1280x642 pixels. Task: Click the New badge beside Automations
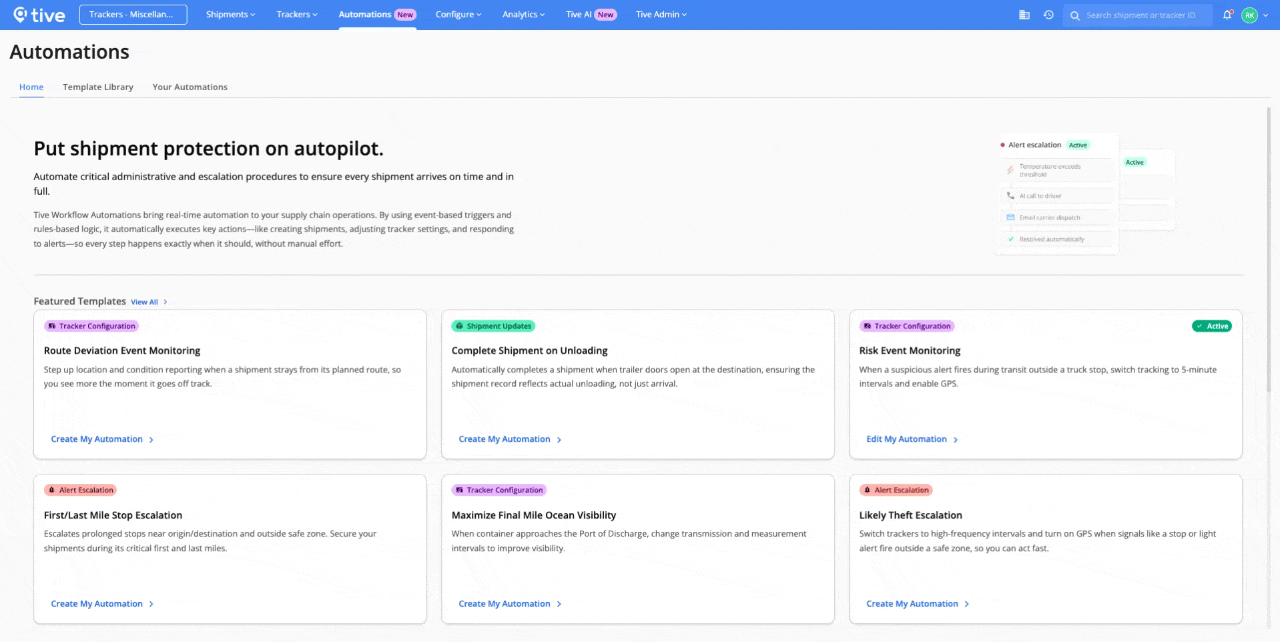pyautogui.click(x=405, y=15)
